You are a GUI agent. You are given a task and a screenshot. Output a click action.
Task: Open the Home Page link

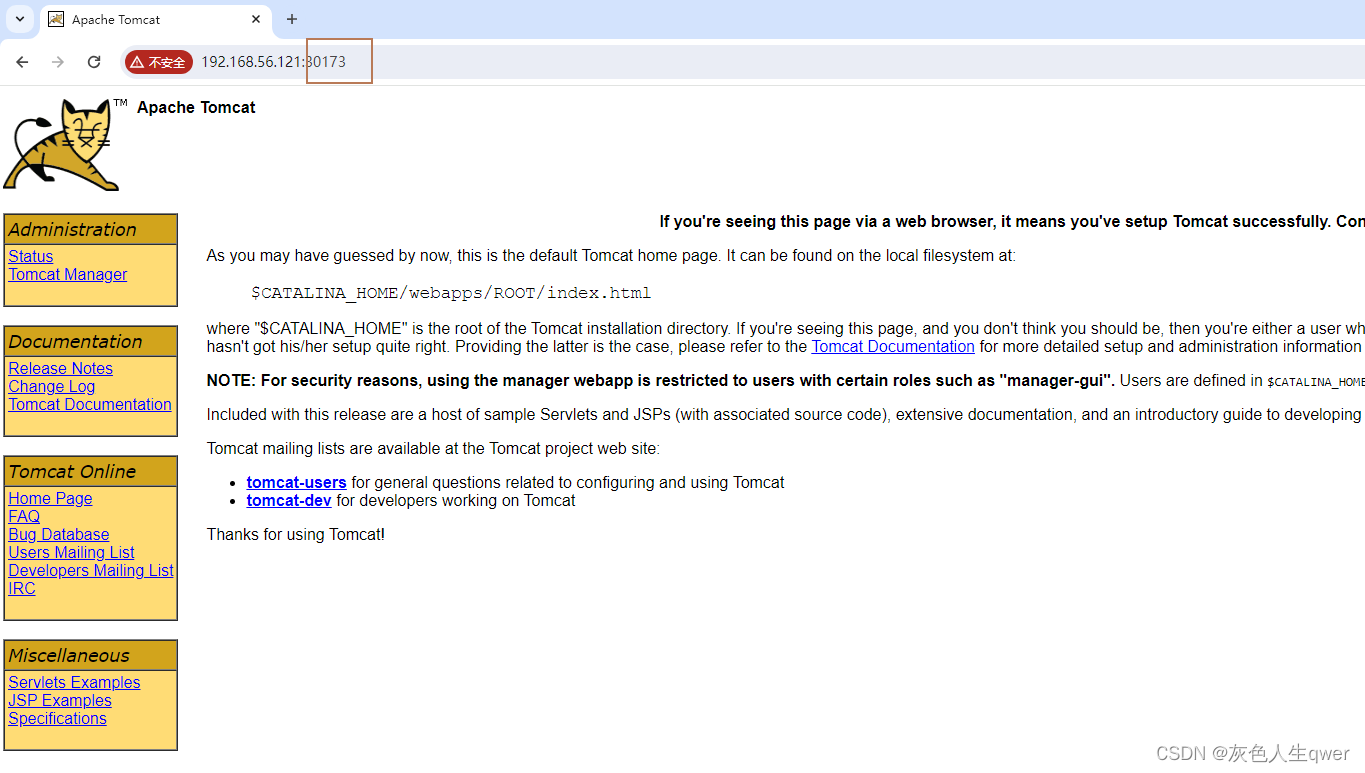(x=50, y=498)
